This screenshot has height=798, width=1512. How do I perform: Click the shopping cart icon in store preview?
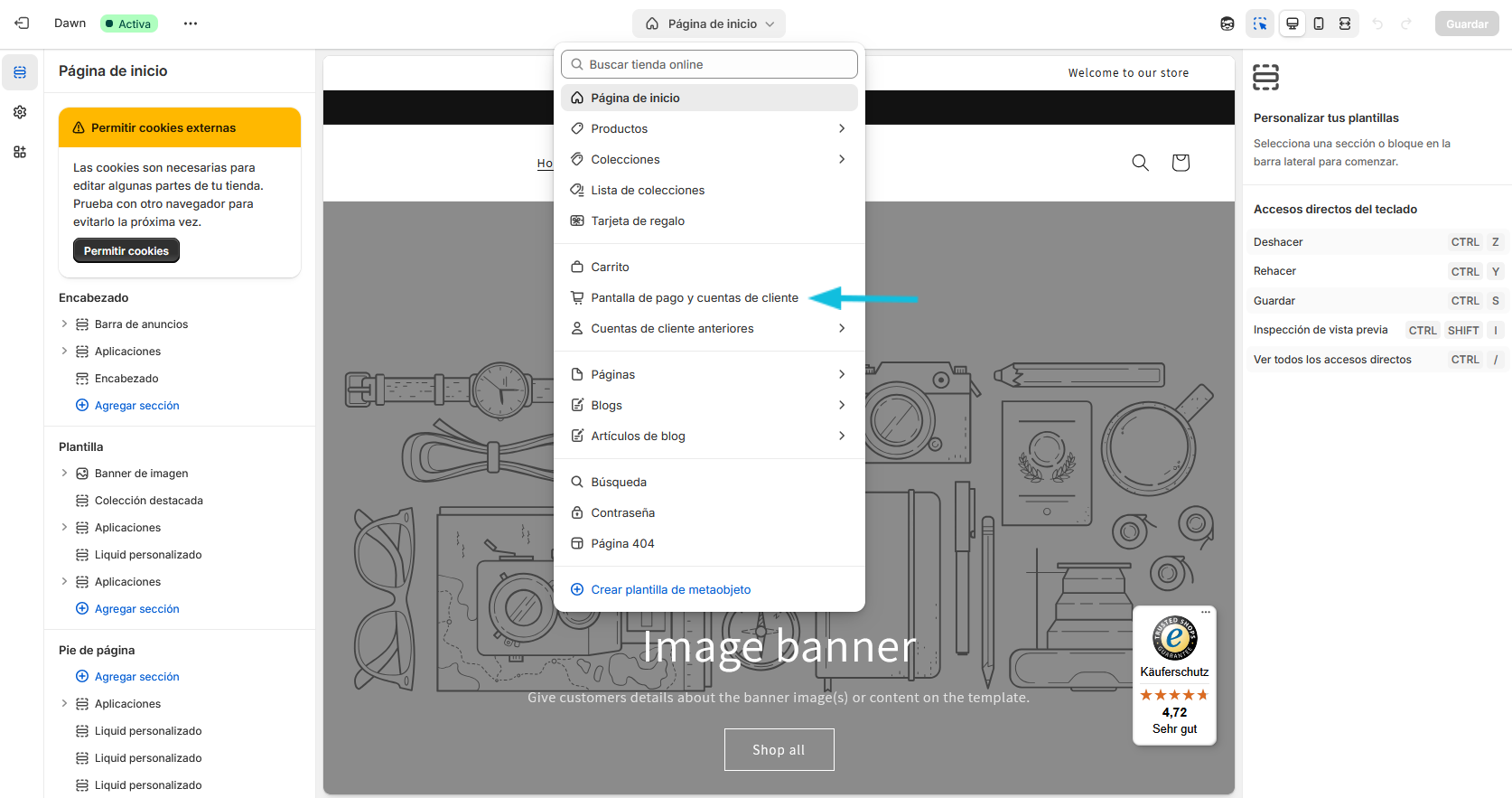coord(1180,163)
